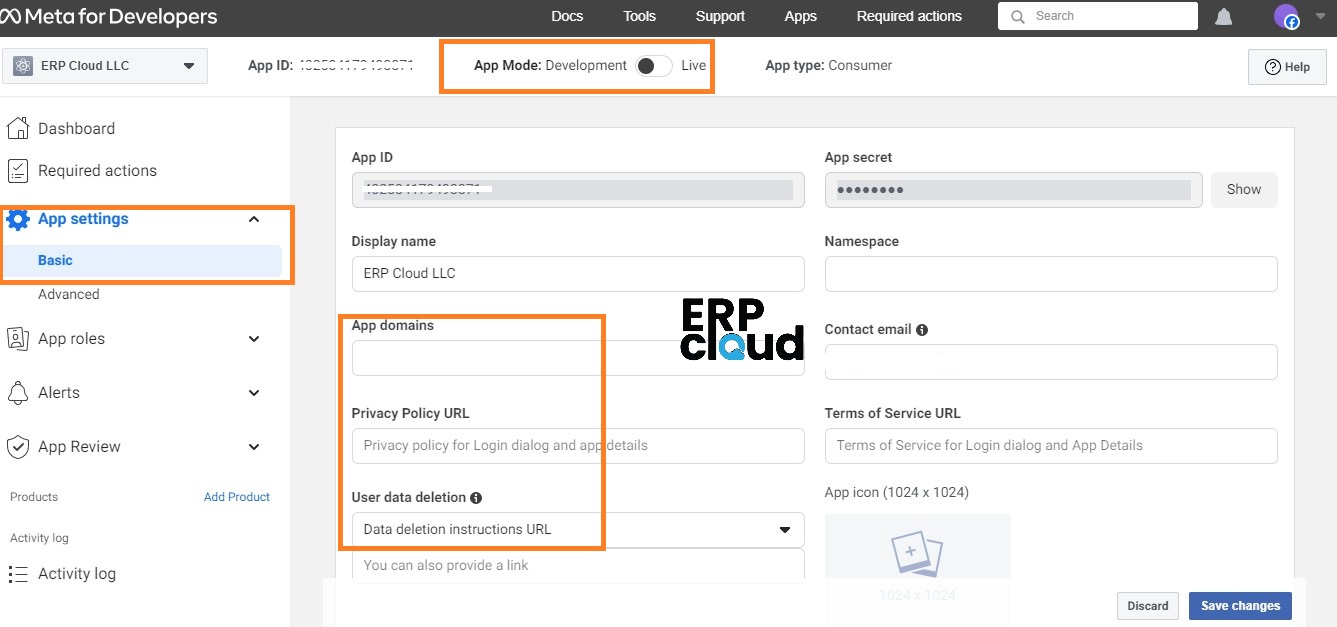Viewport: 1337px width, 627px height.
Task: Click the App Review shield icon
Action: pyautogui.click(x=18, y=447)
